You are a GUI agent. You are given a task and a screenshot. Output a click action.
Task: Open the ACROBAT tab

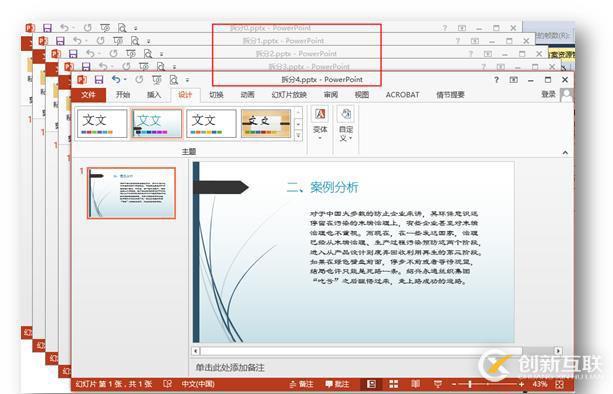[x=402, y=95]
